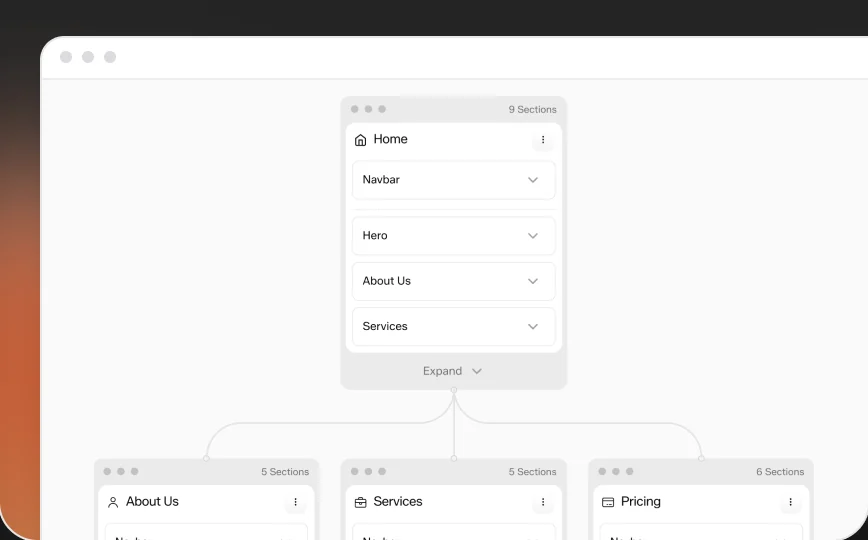The width and height of the screenshot is (868, 540).
Task: Open the About Us card three-dot menu
Action: tap(296, 502)
